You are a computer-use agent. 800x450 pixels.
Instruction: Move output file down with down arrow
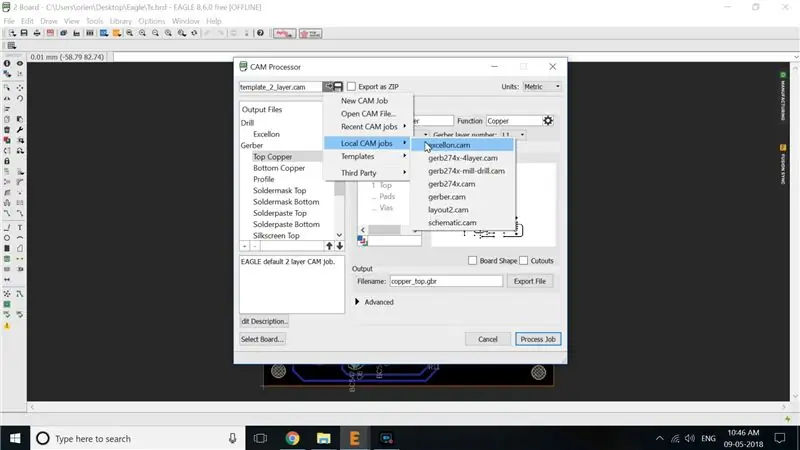pos(339,246)
